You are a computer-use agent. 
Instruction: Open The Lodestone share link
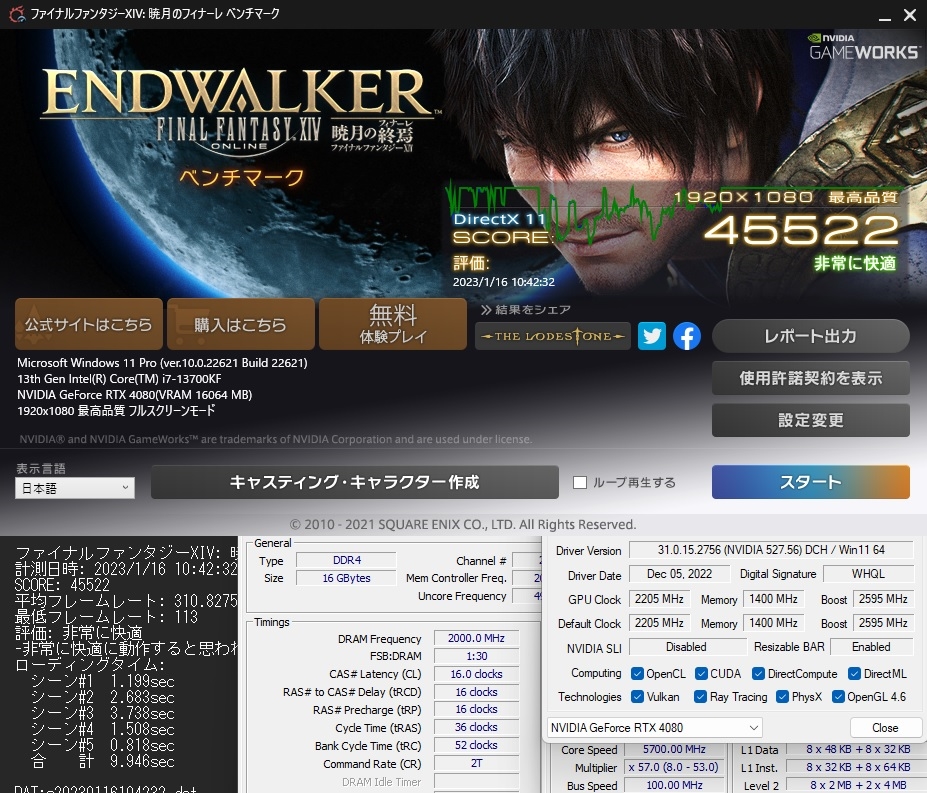pos(553,336)
